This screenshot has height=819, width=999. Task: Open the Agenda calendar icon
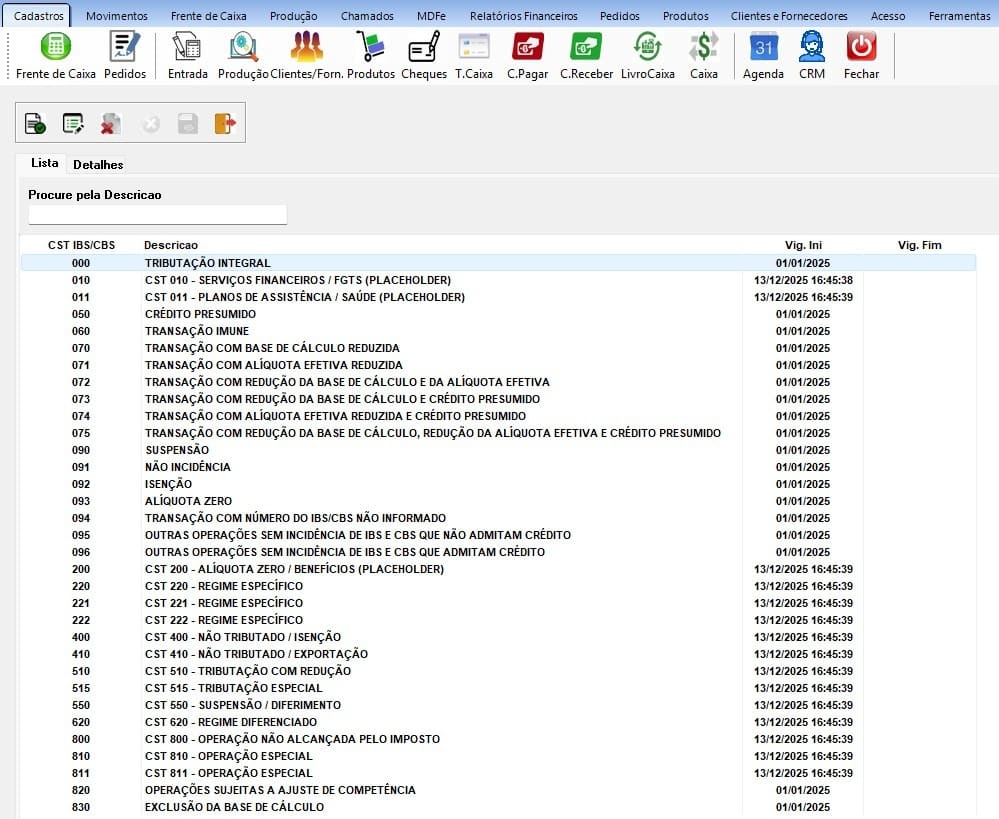[x=763, y=47]
